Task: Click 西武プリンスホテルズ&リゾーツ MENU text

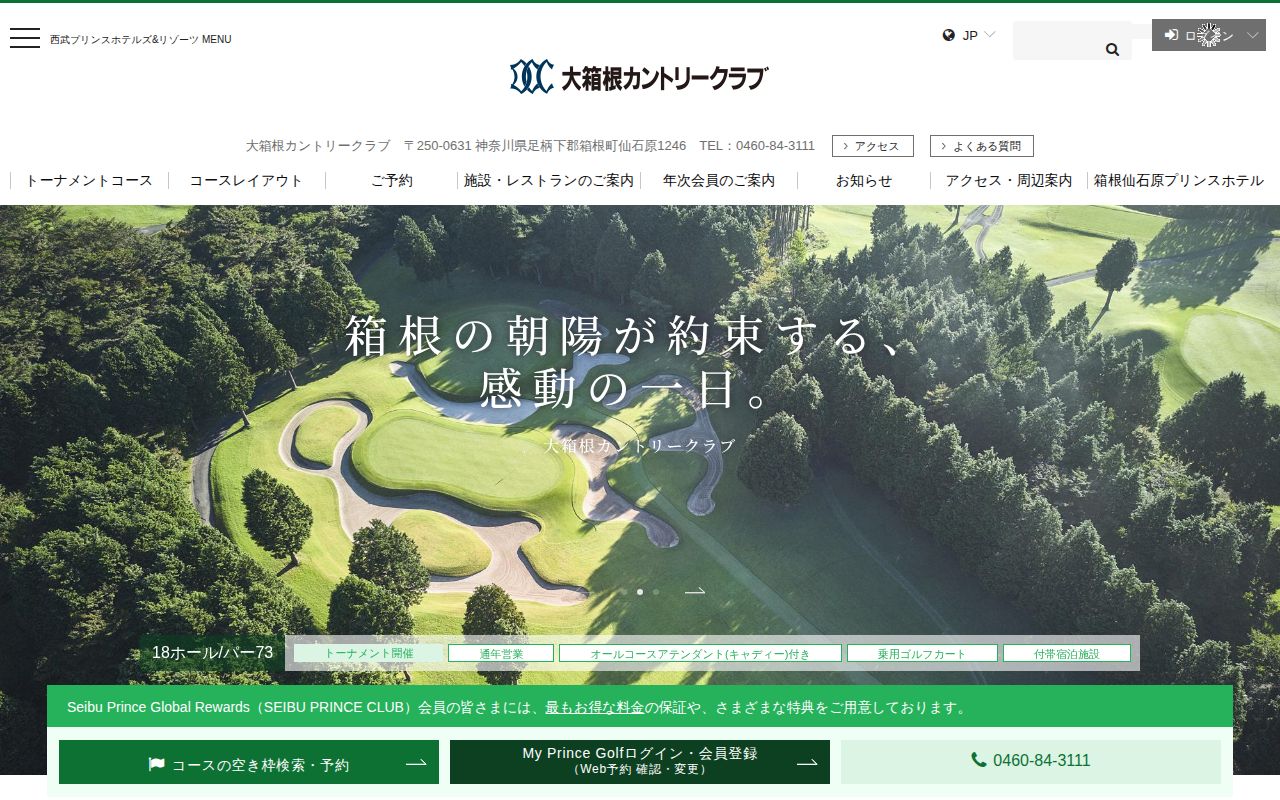Action: tap(141, 39)
